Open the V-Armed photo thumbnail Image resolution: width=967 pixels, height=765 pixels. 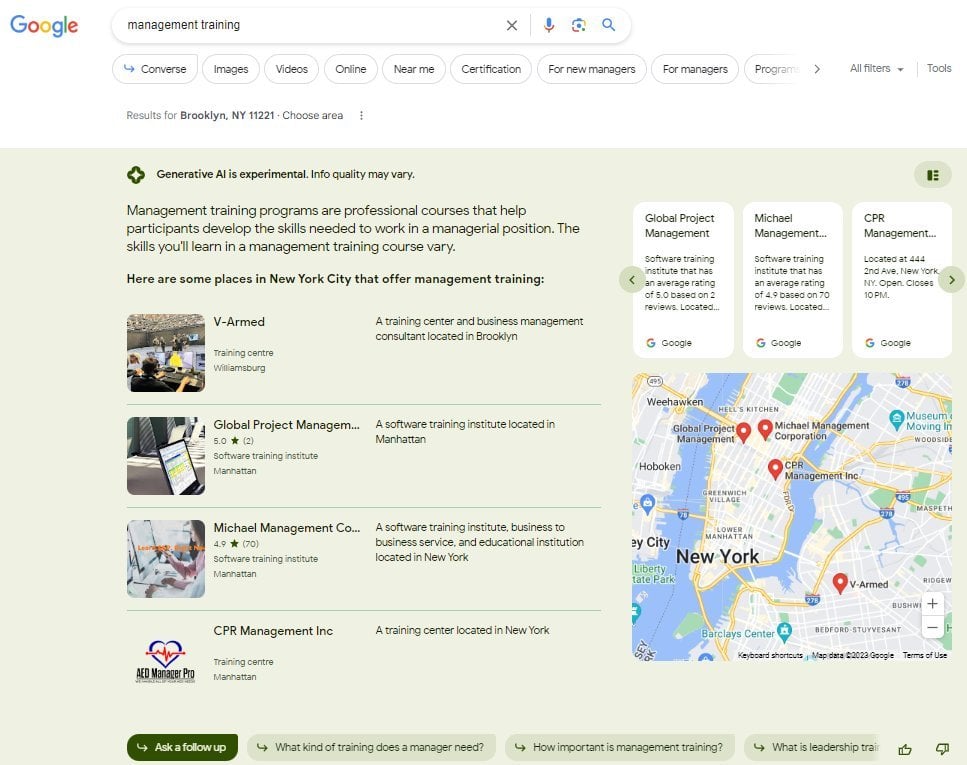click(166, 353)
